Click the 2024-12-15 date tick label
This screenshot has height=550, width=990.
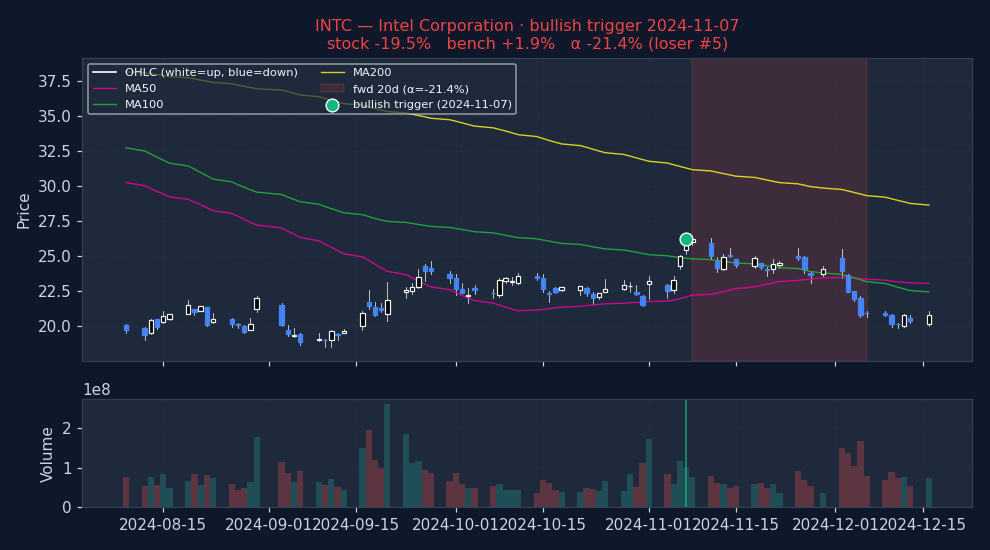(923, 525)
